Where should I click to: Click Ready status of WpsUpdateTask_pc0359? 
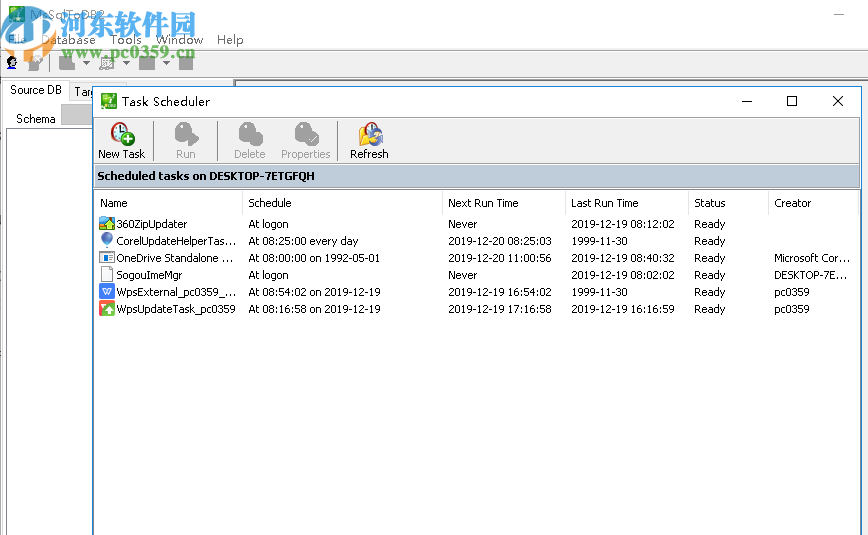click(x=710, y=309)
